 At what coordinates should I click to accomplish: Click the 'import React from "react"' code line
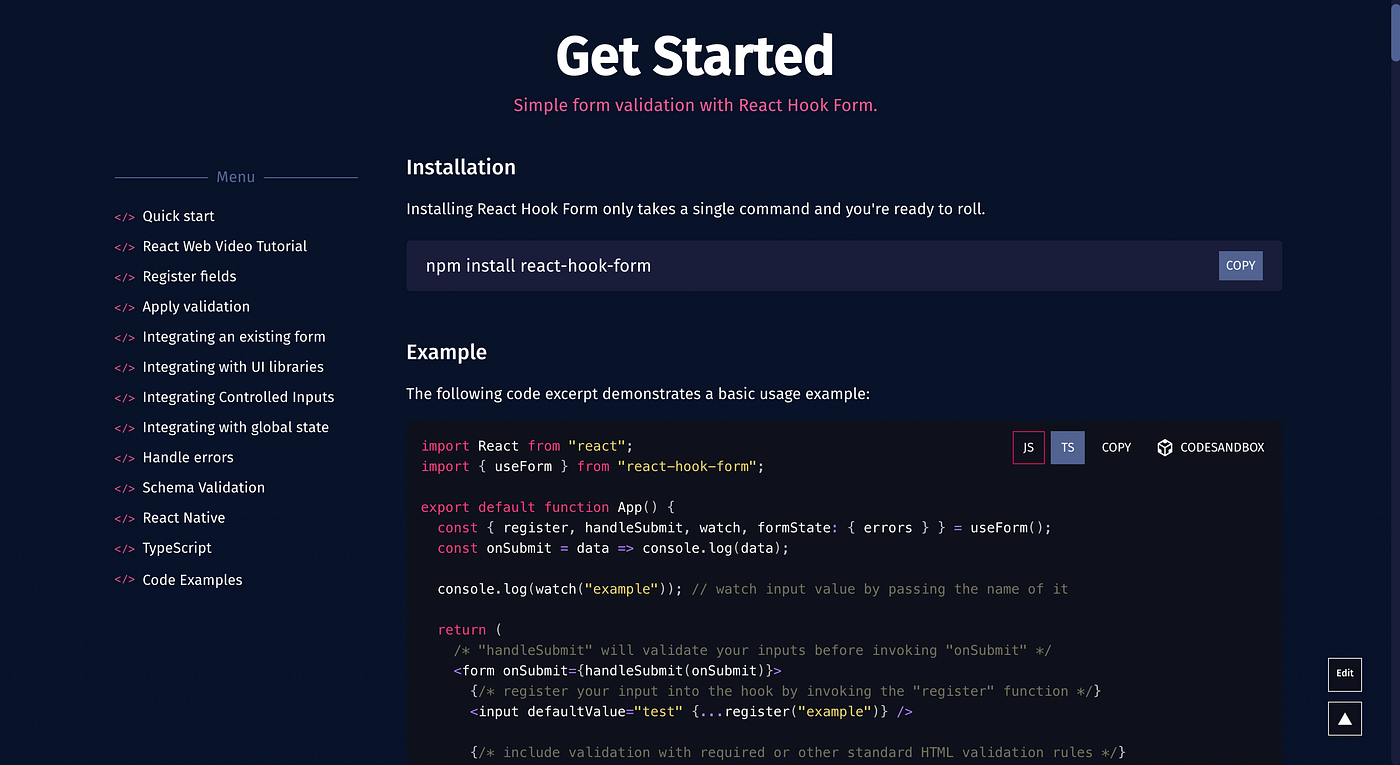(527, 446)
